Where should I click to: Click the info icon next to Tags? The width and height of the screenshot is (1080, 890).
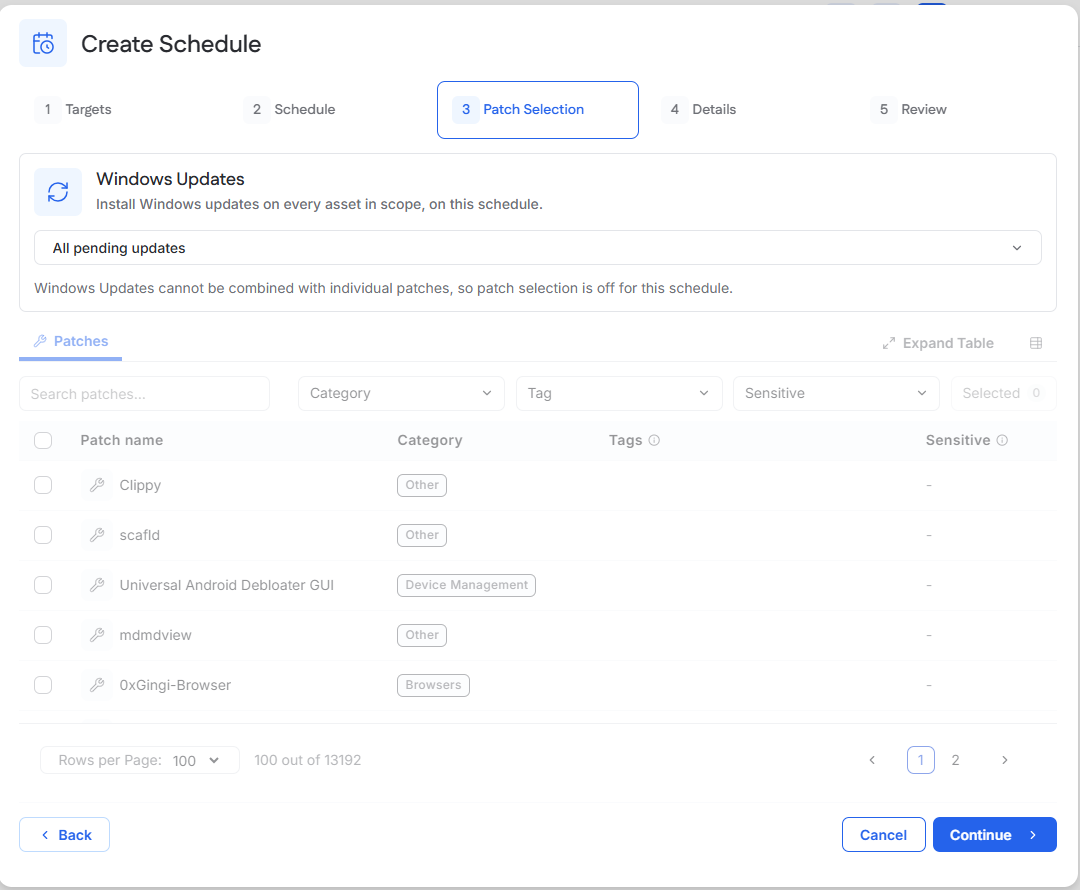654,440
